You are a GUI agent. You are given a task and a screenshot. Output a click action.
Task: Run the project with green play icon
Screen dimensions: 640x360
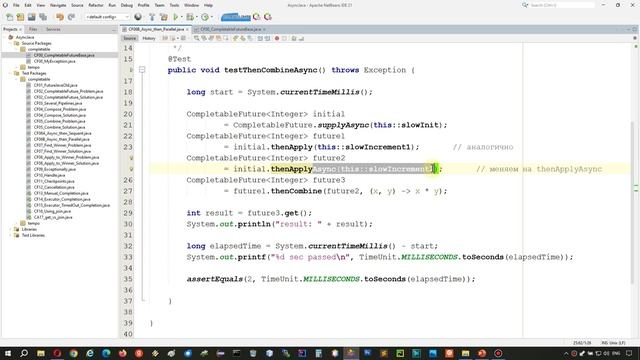coord(176,17)
